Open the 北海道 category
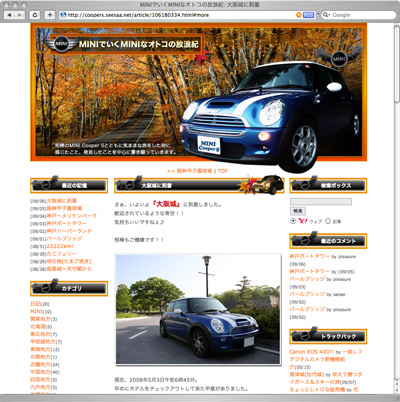This screenshot has height=402, width=400. (x=38, y=326)
